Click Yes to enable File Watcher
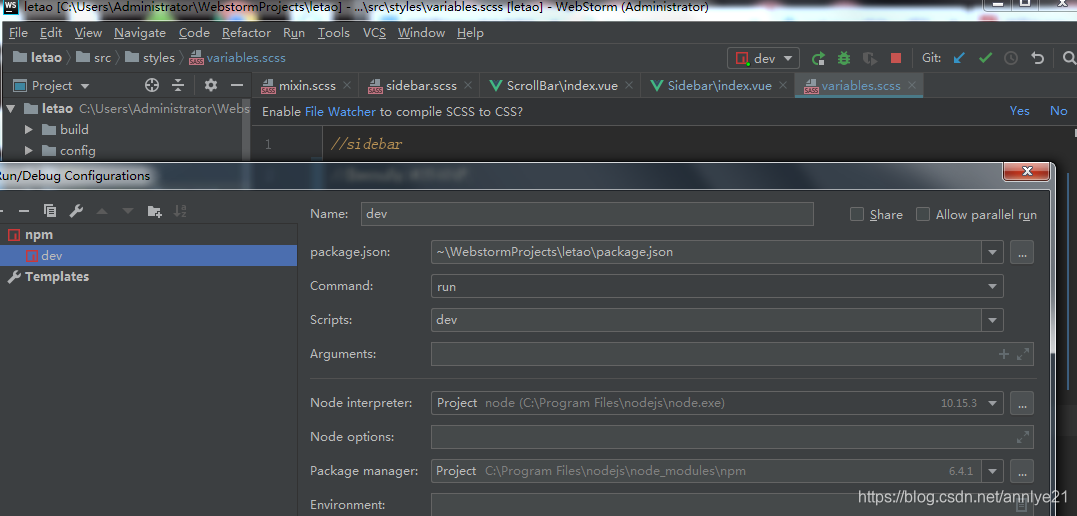This screenshot has width=1077, height=516. 1019,111
